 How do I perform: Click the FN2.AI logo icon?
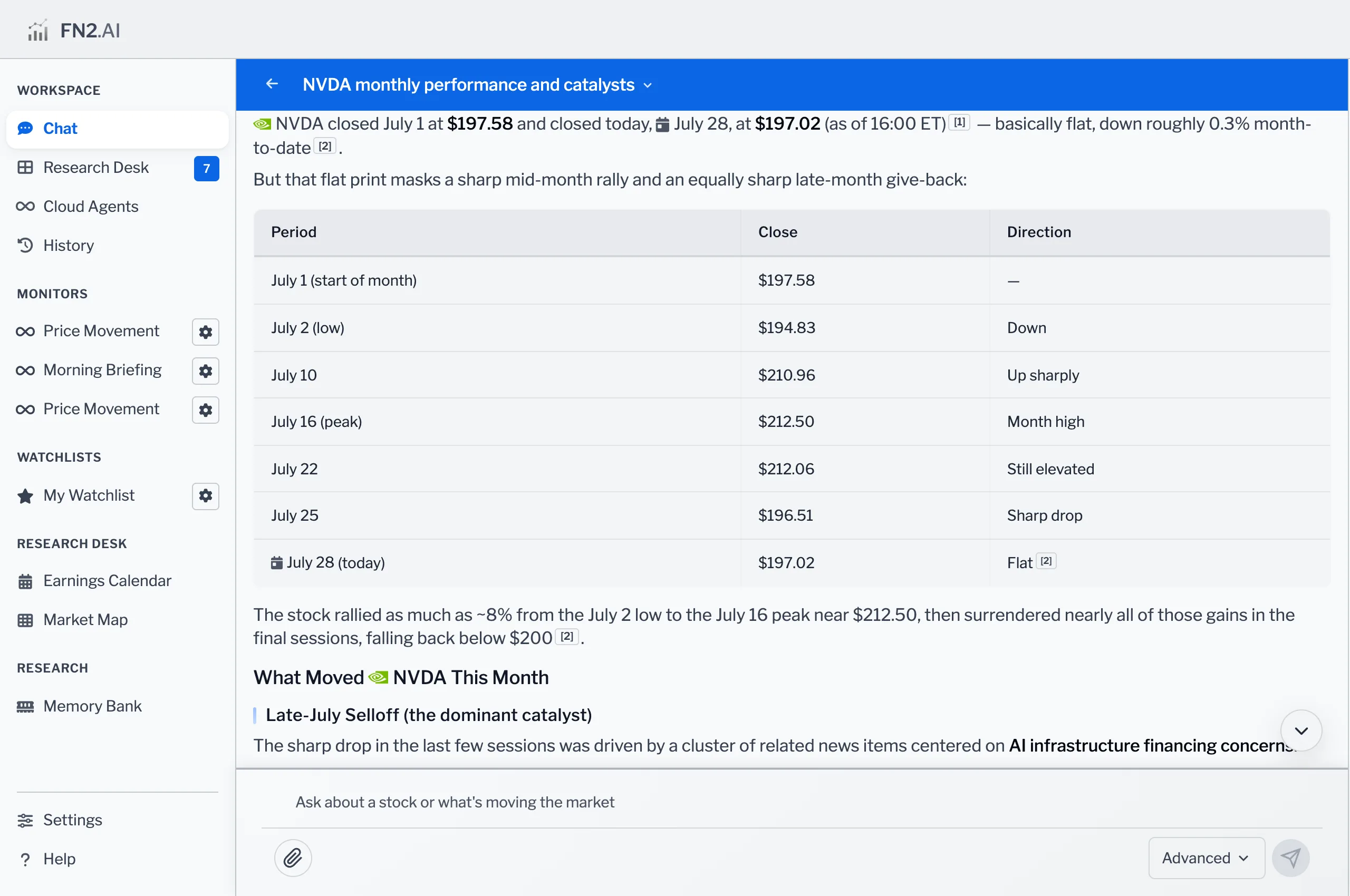coord(38,31)
